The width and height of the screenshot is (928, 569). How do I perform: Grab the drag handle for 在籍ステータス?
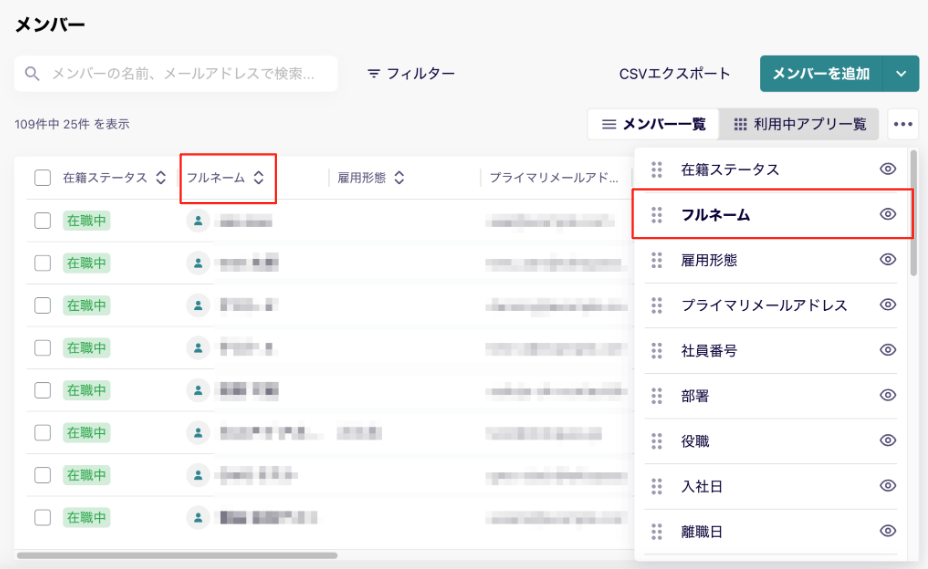point(656,169)
